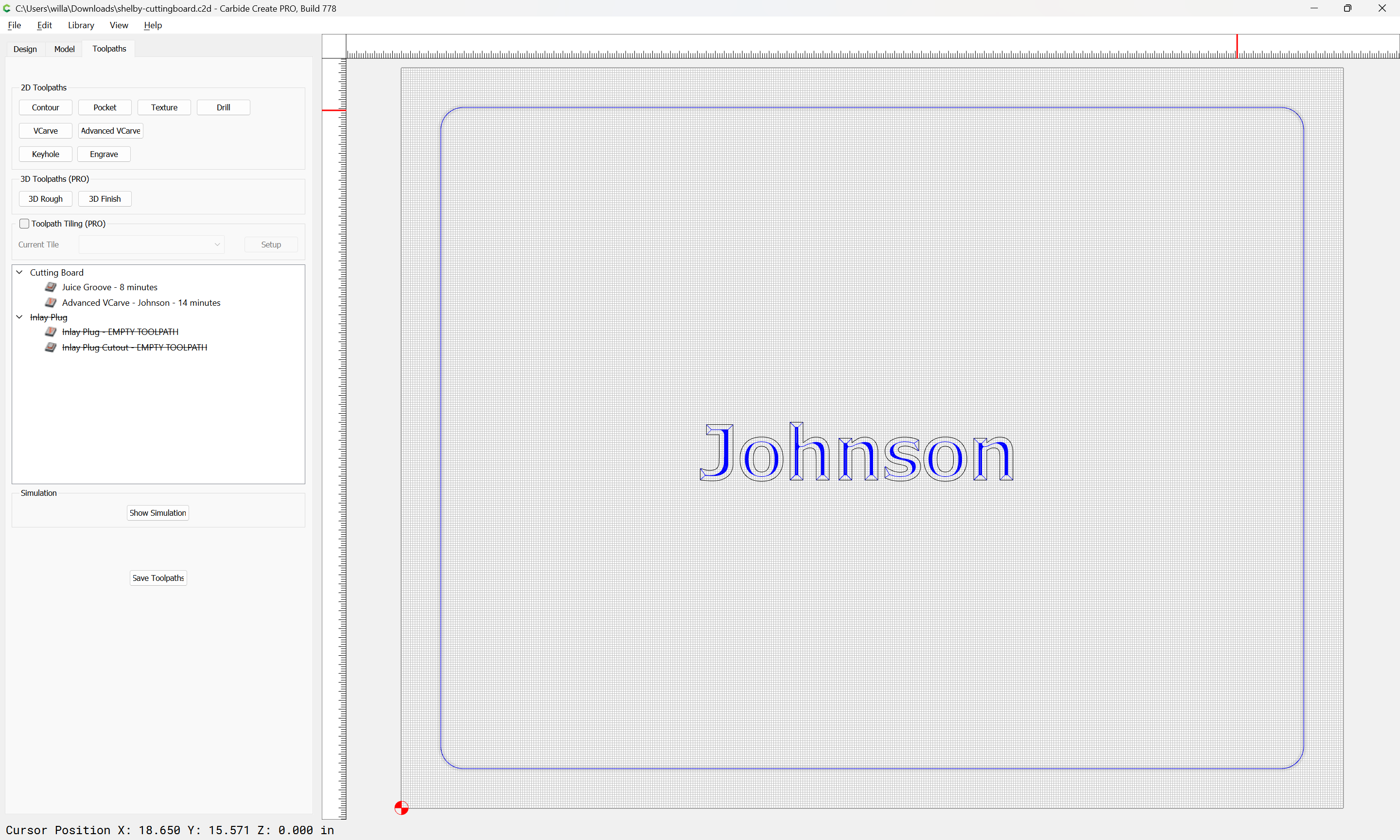Click the Johnson text on the canvas

[856, 452]
